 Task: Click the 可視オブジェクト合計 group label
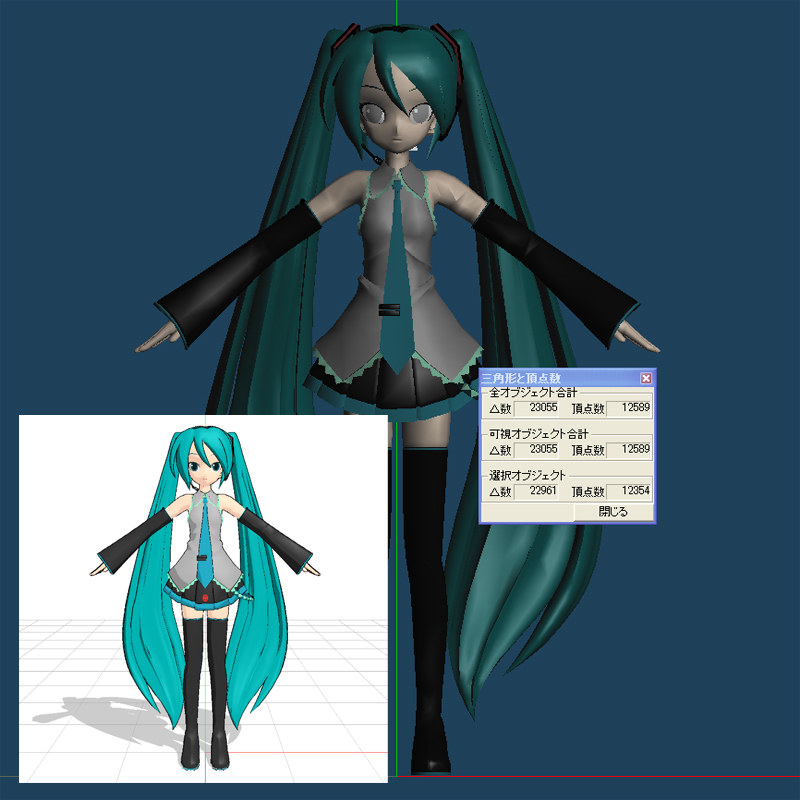click(x=539, y=434)
